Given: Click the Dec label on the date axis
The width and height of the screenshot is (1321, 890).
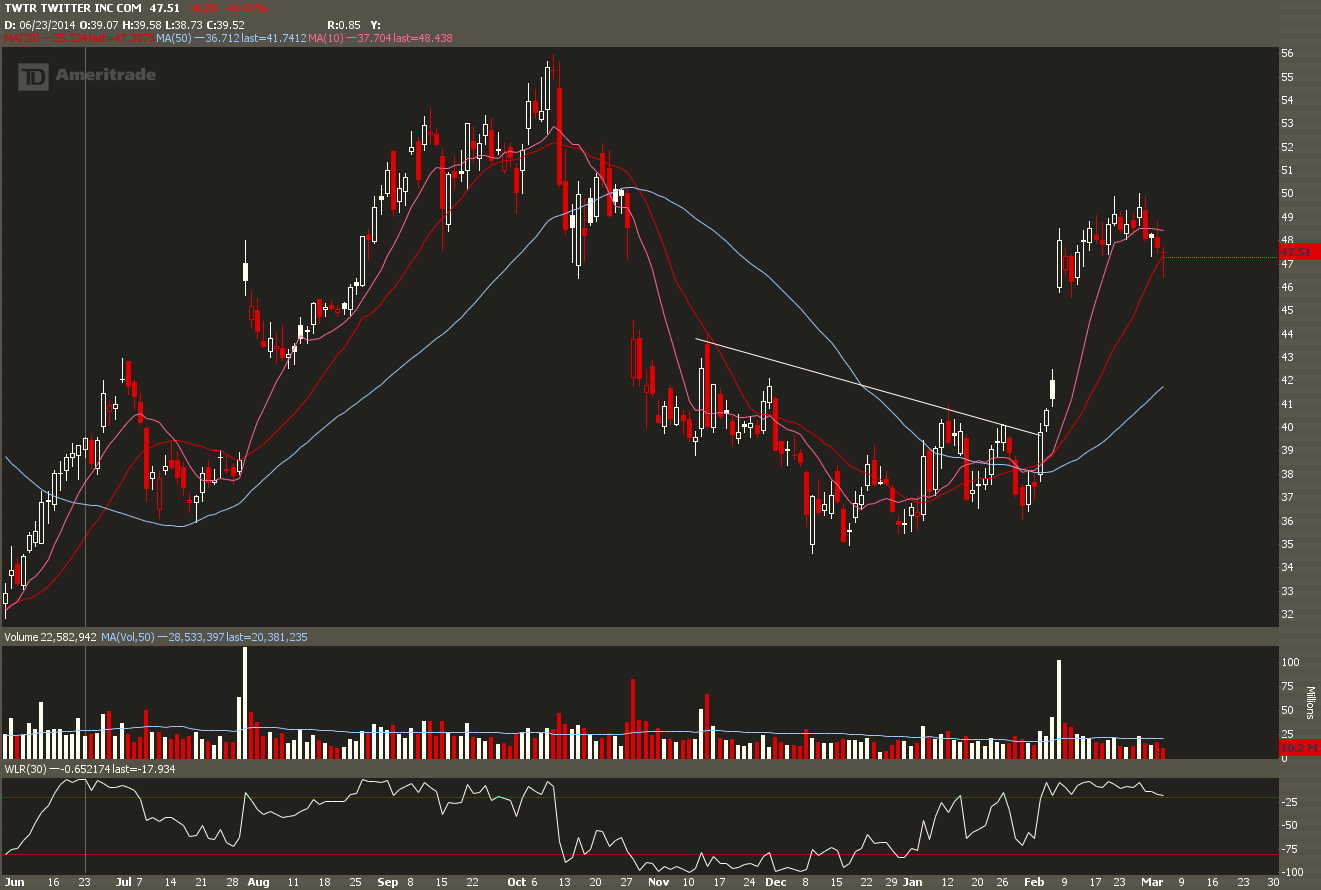Looking at the screenshot, I should [x=777, y=883].
